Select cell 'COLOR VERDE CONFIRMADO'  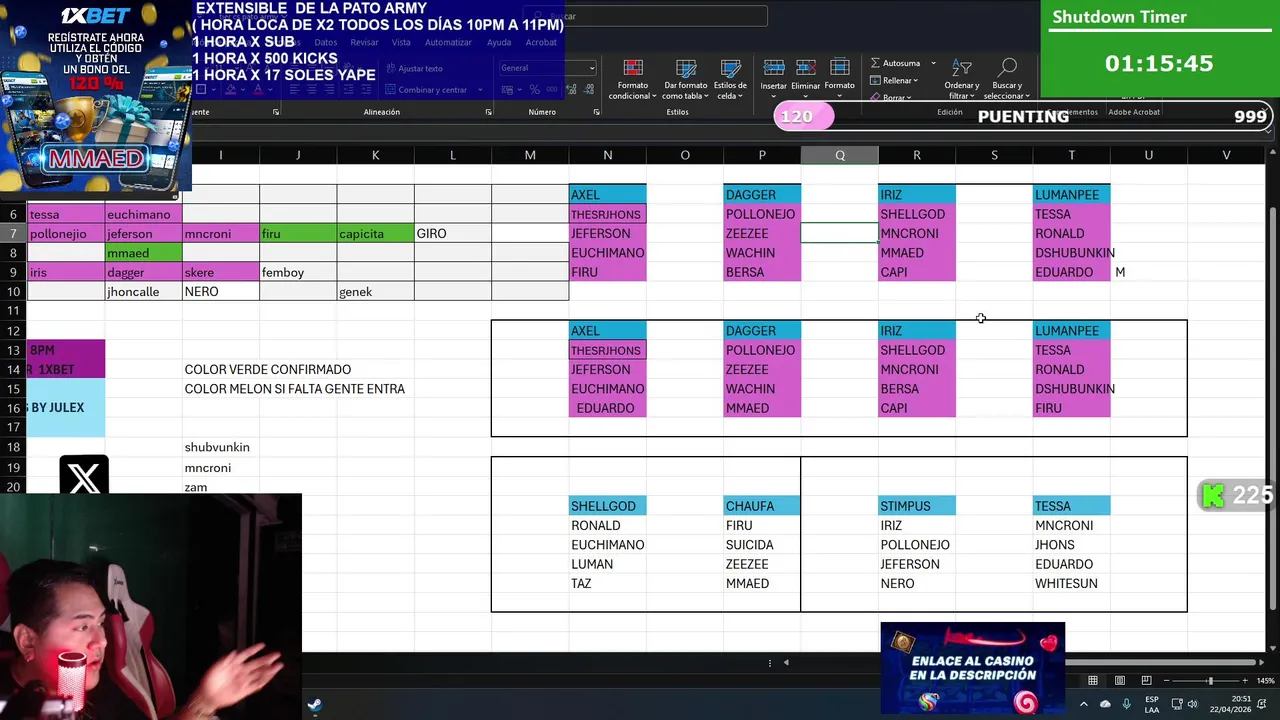[267, 369]
